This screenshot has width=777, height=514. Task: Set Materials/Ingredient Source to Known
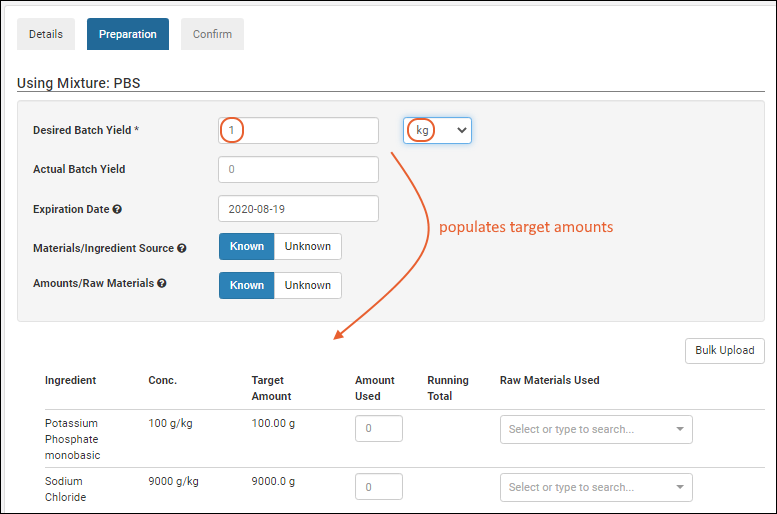247,247
